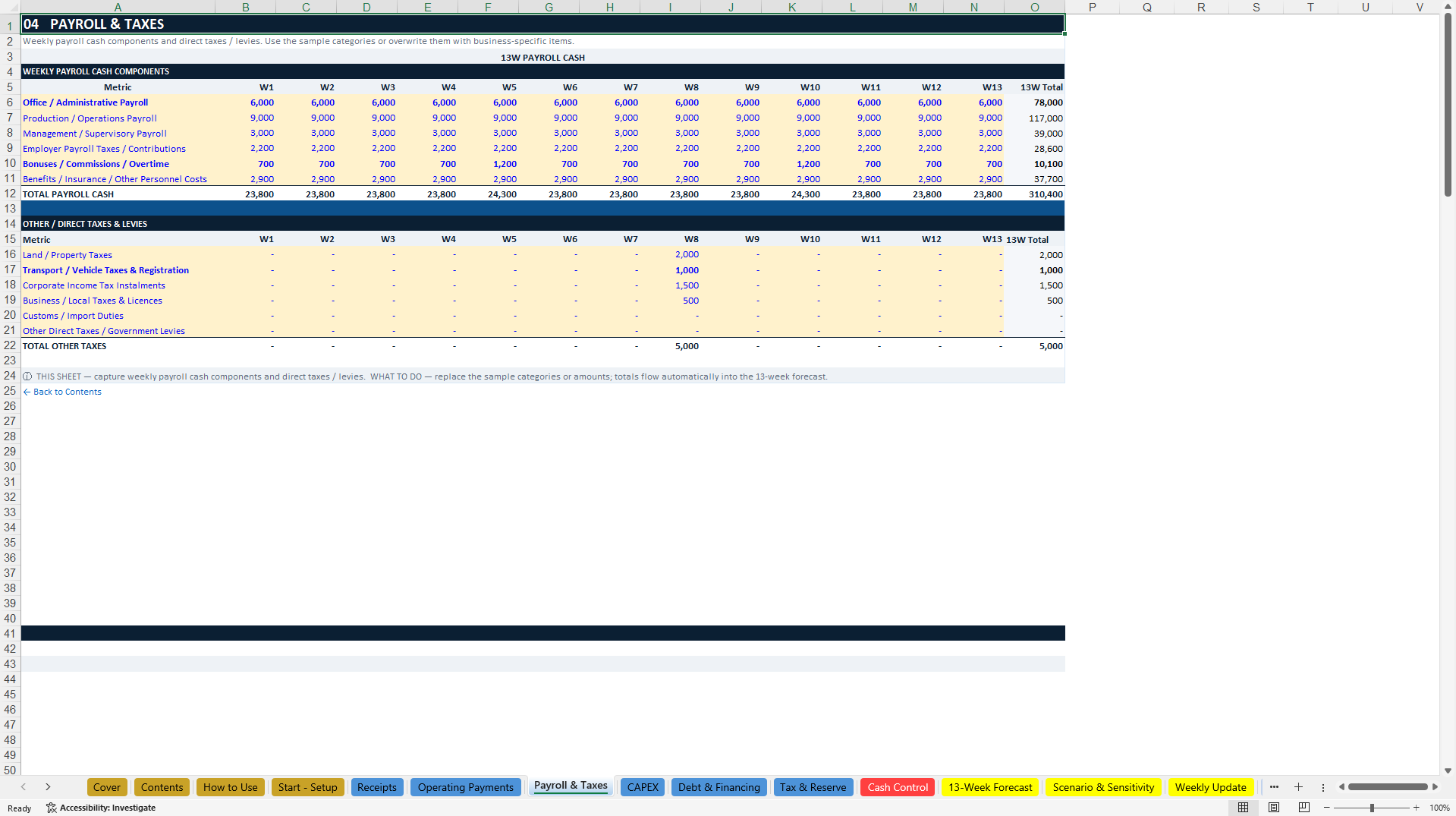Select row 30 header
This screenshot has height=816, width=1456.
pos(10,467)
